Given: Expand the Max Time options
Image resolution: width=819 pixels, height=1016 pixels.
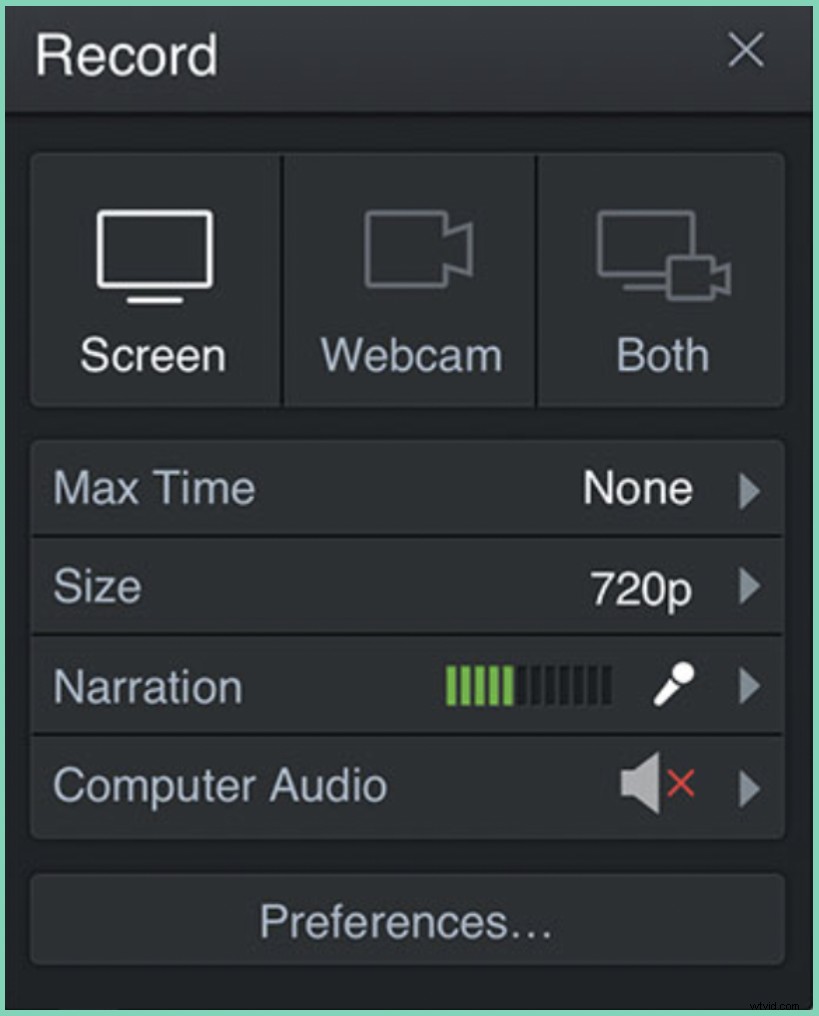Looking at the screenshot, I should (748, 490).
